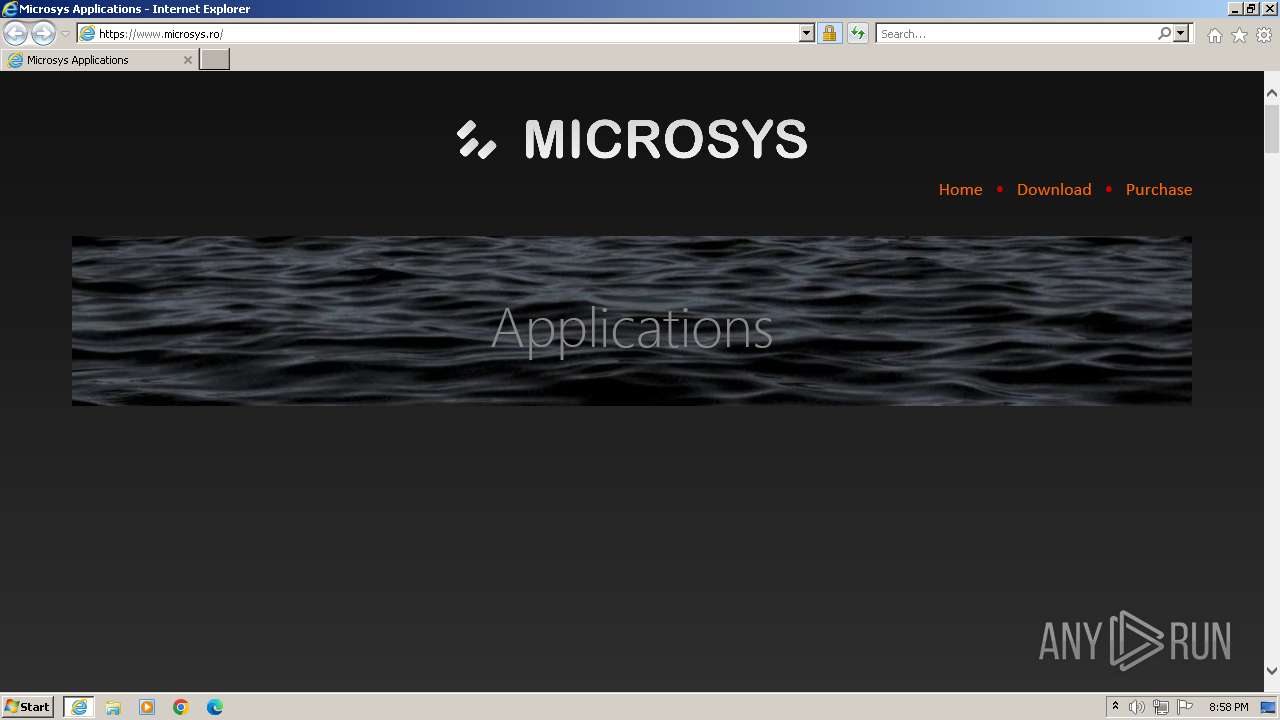
Task: Click the scrollbar down arrow
Action: click(1272, 671)
